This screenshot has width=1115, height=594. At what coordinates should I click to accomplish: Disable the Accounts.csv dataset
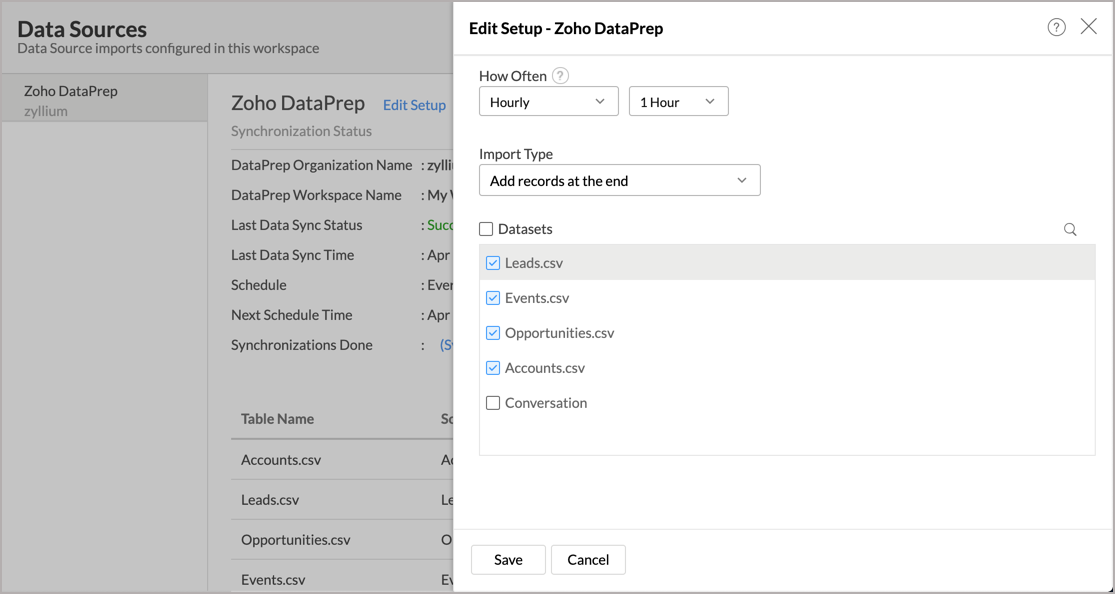point(492,368)
